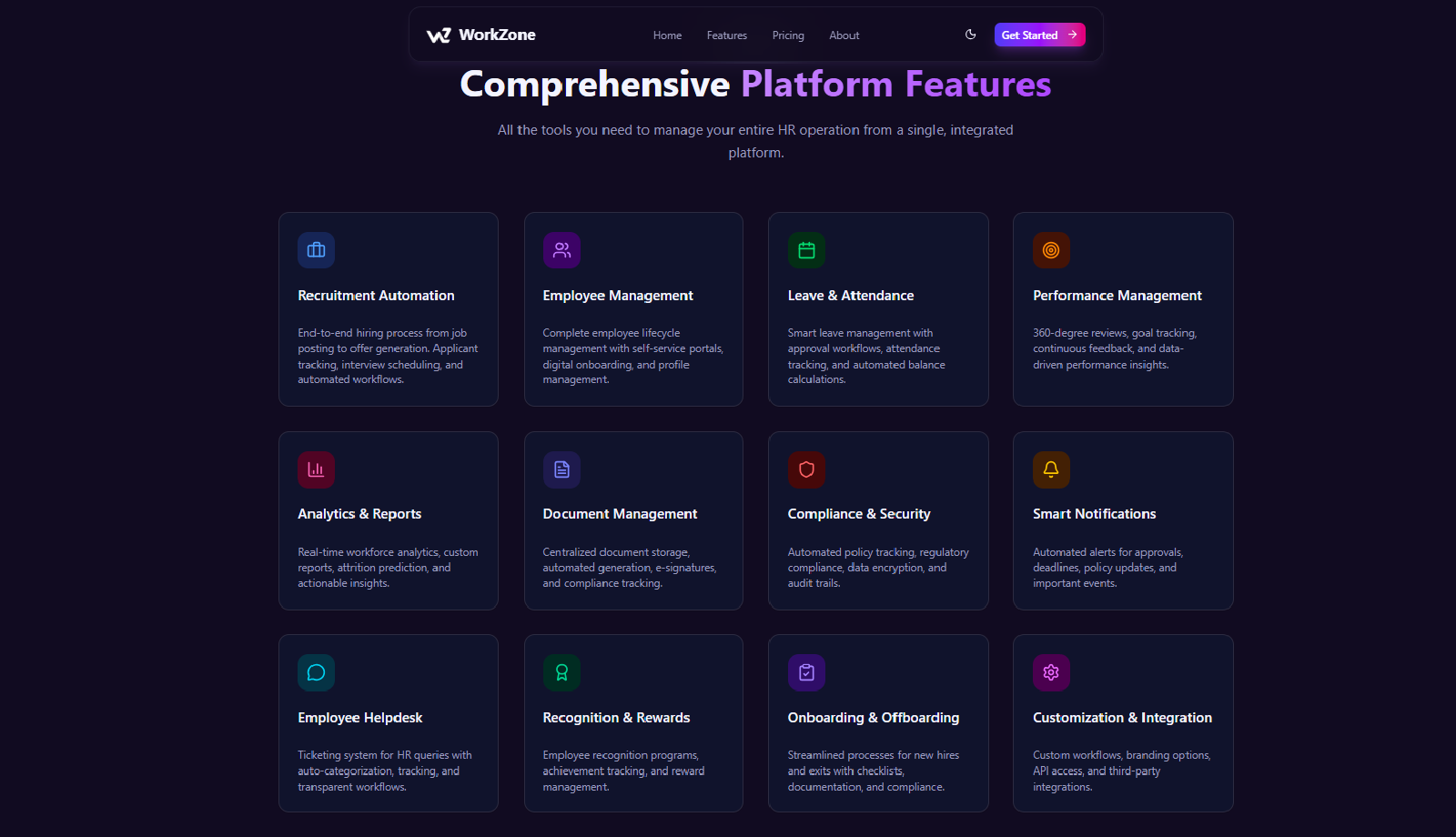Click the Recruitment Automation briefcase icon

point(316,250)
